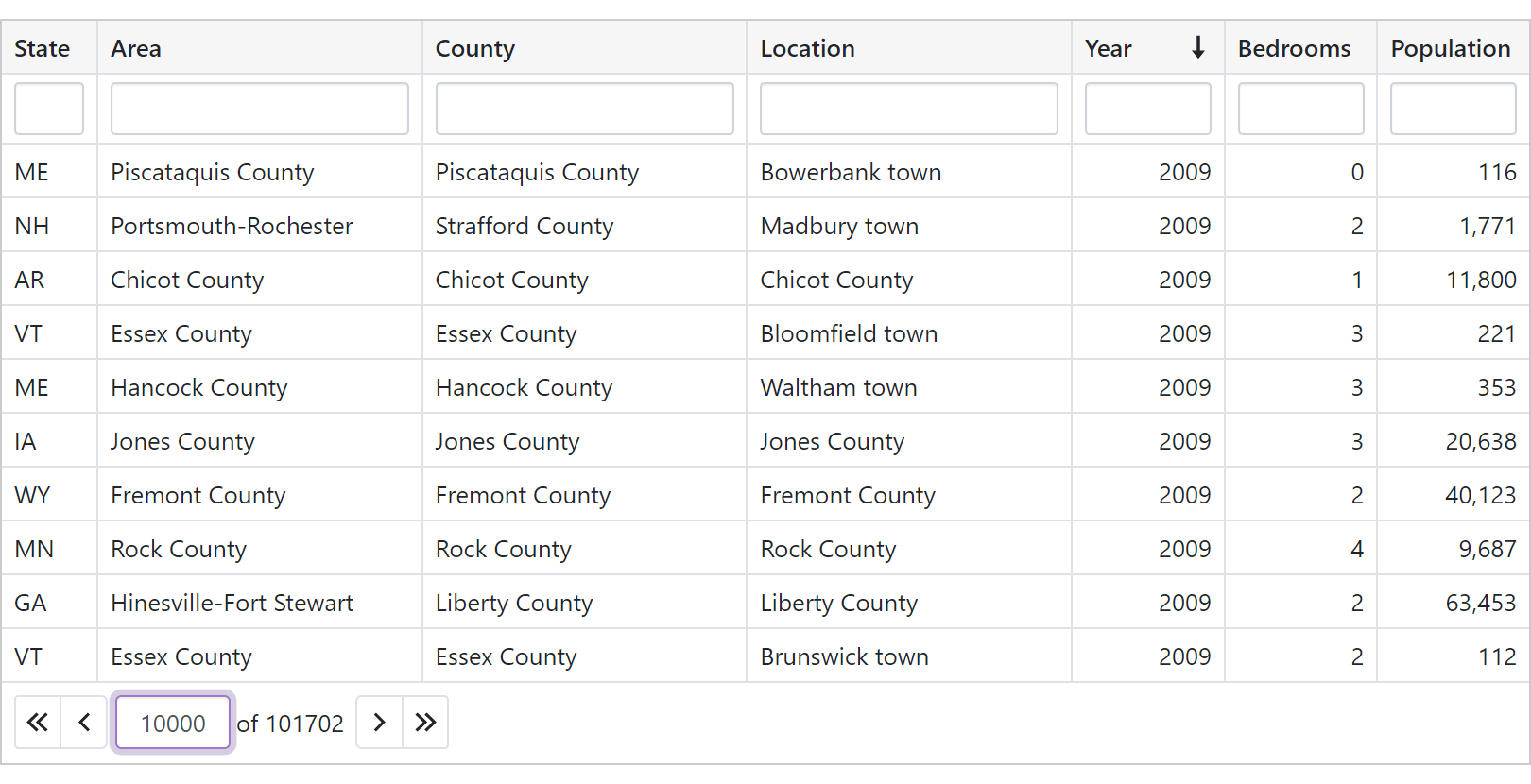The height and width of the screenshot is (784, 1531).
Task: Go to first page of results
Action: coord(38,723)
